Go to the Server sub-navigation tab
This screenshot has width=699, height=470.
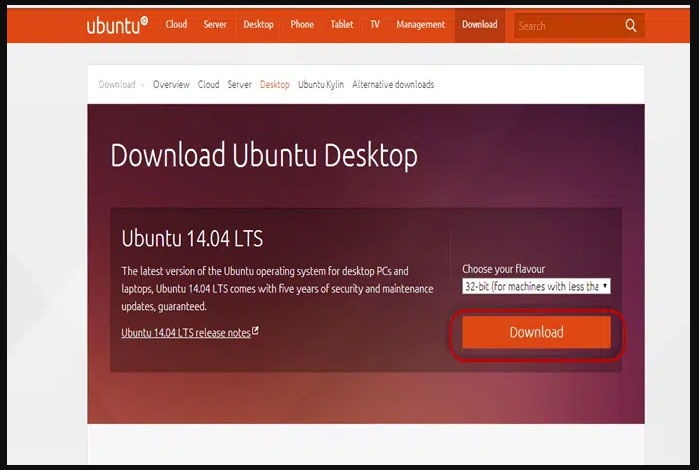[239, 84]
